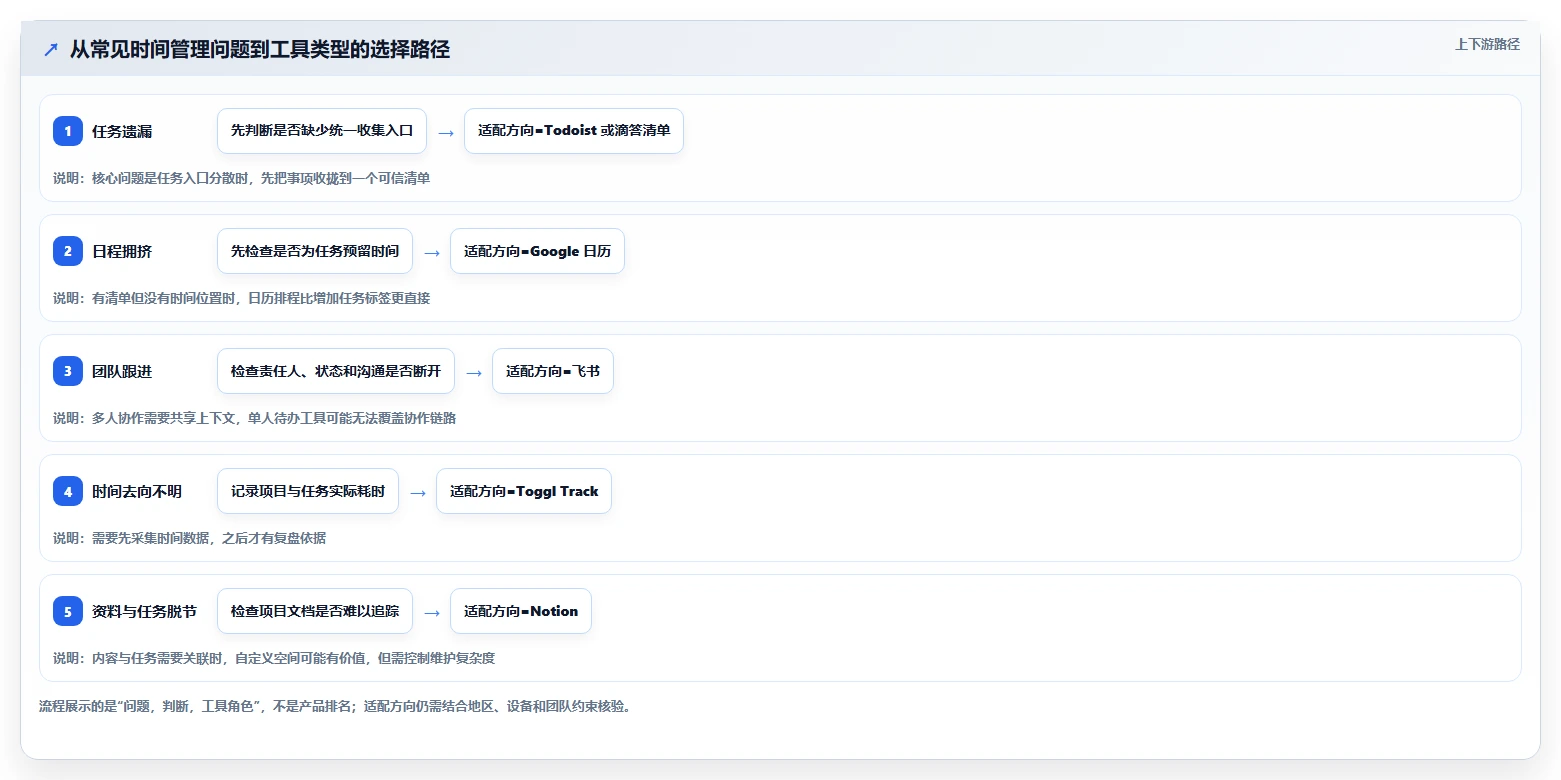Click the 适配方向=Google 日历 box

[x=537, y=251]
